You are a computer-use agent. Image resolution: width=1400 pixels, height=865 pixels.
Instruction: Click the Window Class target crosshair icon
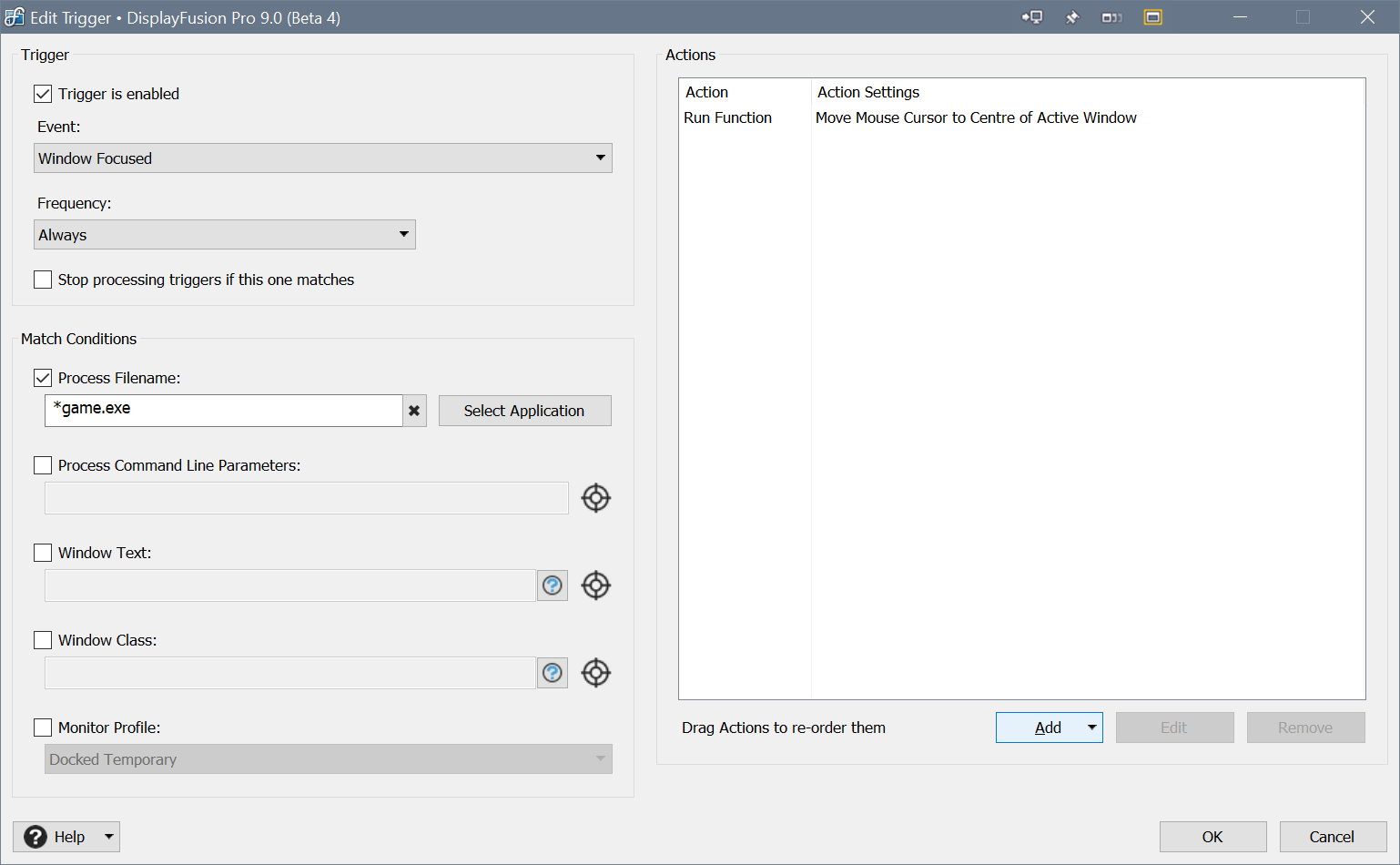[x=595, y=673]
